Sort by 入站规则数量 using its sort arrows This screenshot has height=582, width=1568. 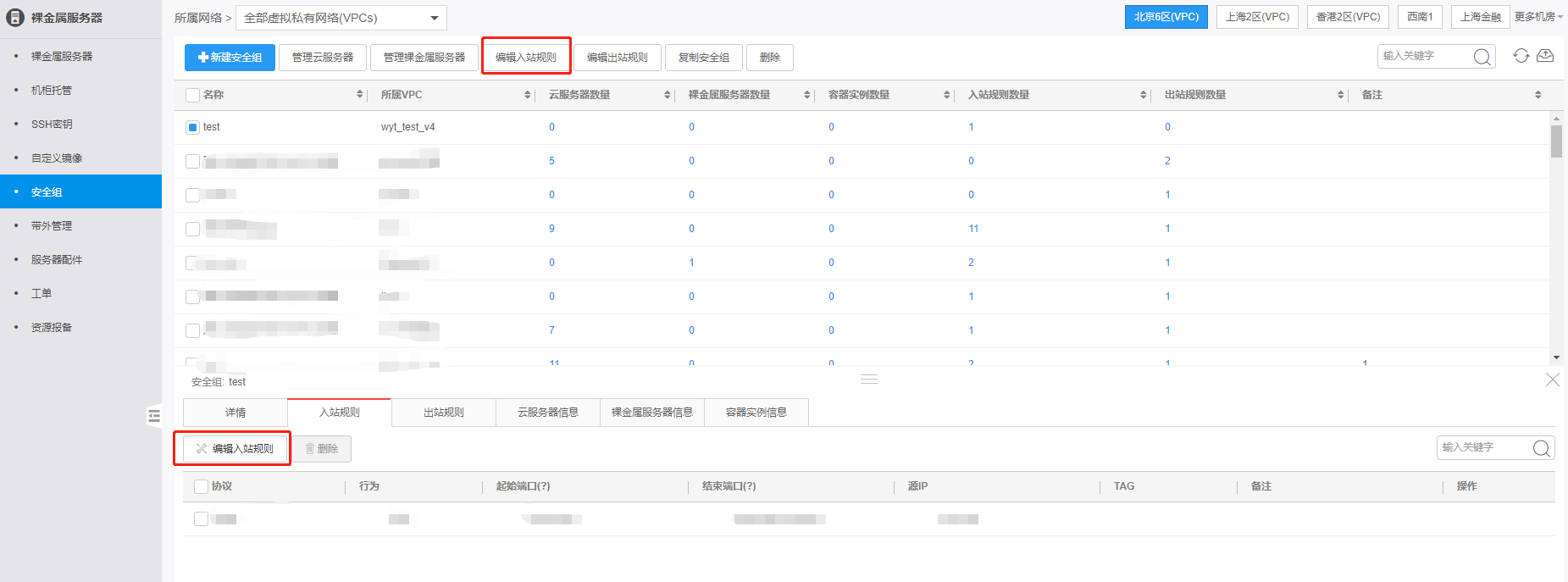tap(1143, 95)
